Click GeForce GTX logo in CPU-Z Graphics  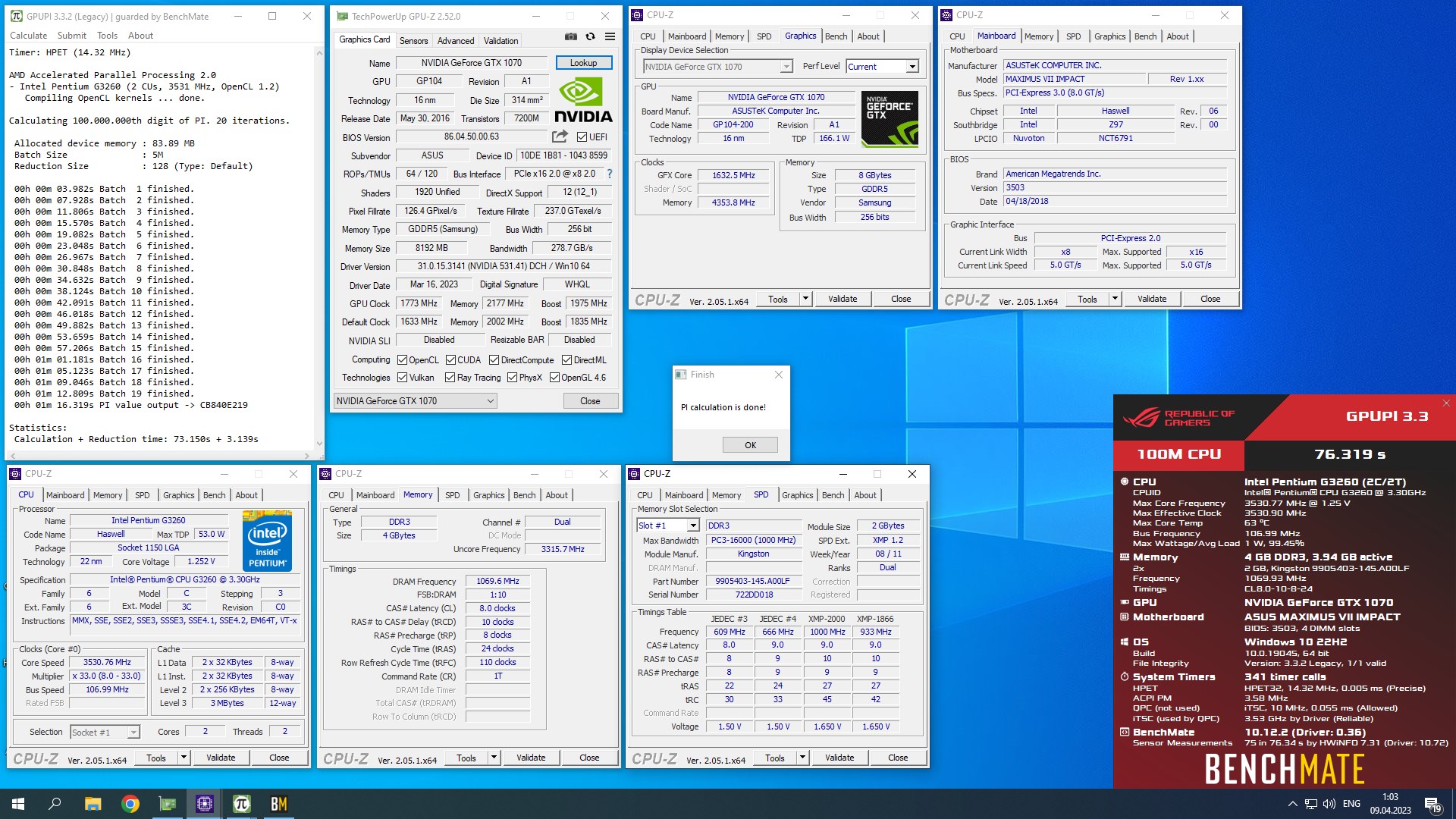(x=890, y=118)
